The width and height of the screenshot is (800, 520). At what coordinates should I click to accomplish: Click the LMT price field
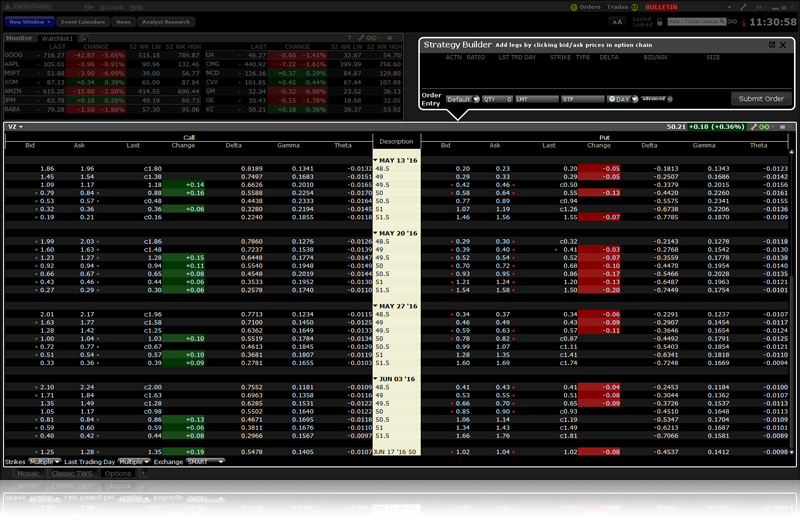click(x=537, y=99)
